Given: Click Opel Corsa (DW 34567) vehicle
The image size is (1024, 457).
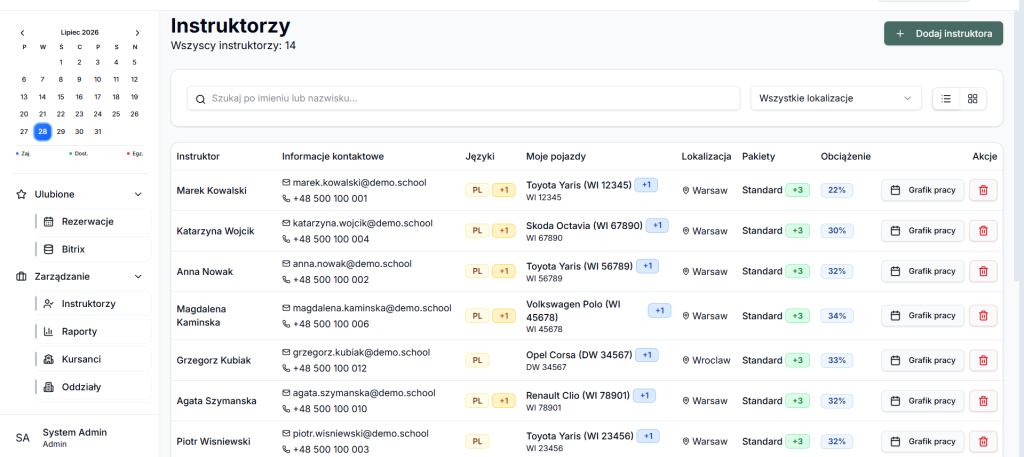Looking at the screenshot, I should click(579, 355).
